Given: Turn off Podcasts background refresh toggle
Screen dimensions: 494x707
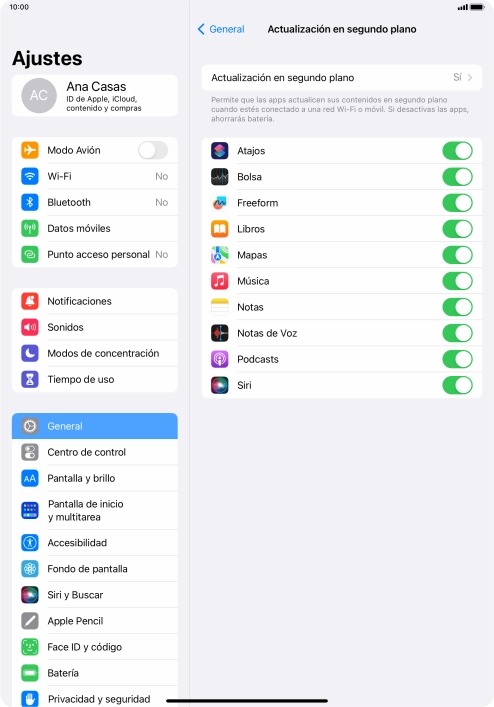Looking at the screenshot, I should tap(457, 359).
